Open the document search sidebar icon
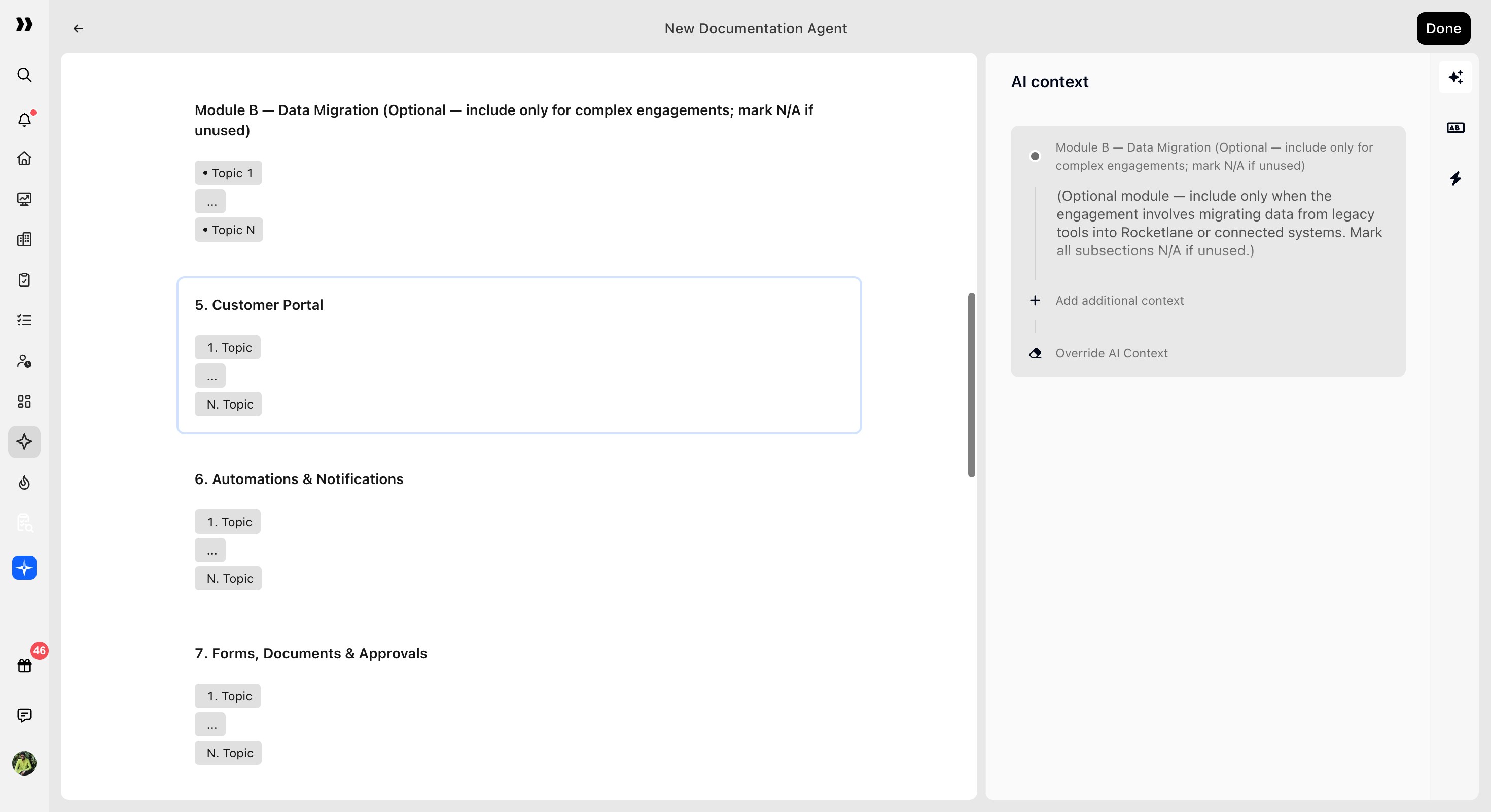Screen dimensions: 1491x812 [x=24, y=523]
